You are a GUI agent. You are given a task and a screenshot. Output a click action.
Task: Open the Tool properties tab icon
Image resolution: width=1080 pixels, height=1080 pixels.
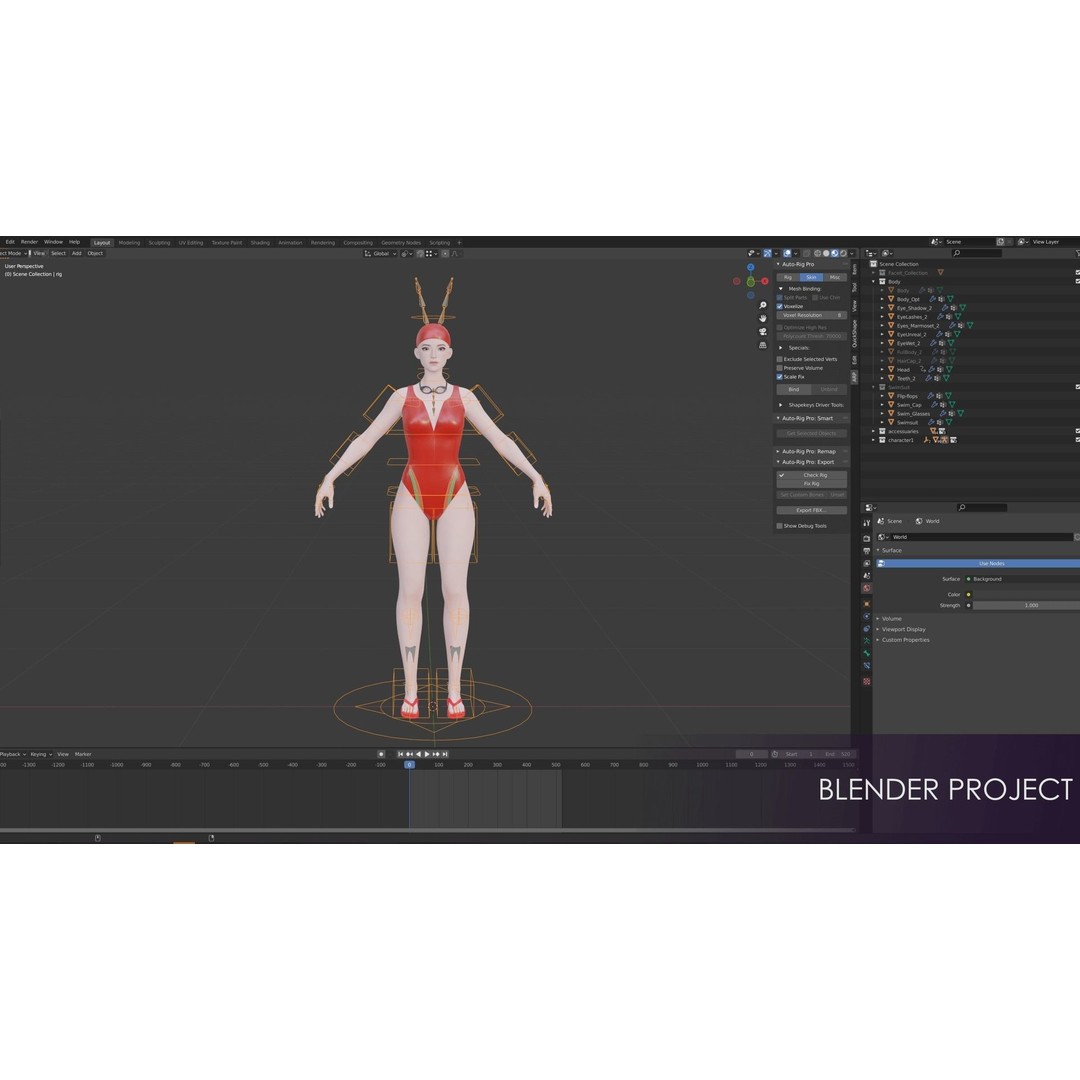[x=866, y=523]
